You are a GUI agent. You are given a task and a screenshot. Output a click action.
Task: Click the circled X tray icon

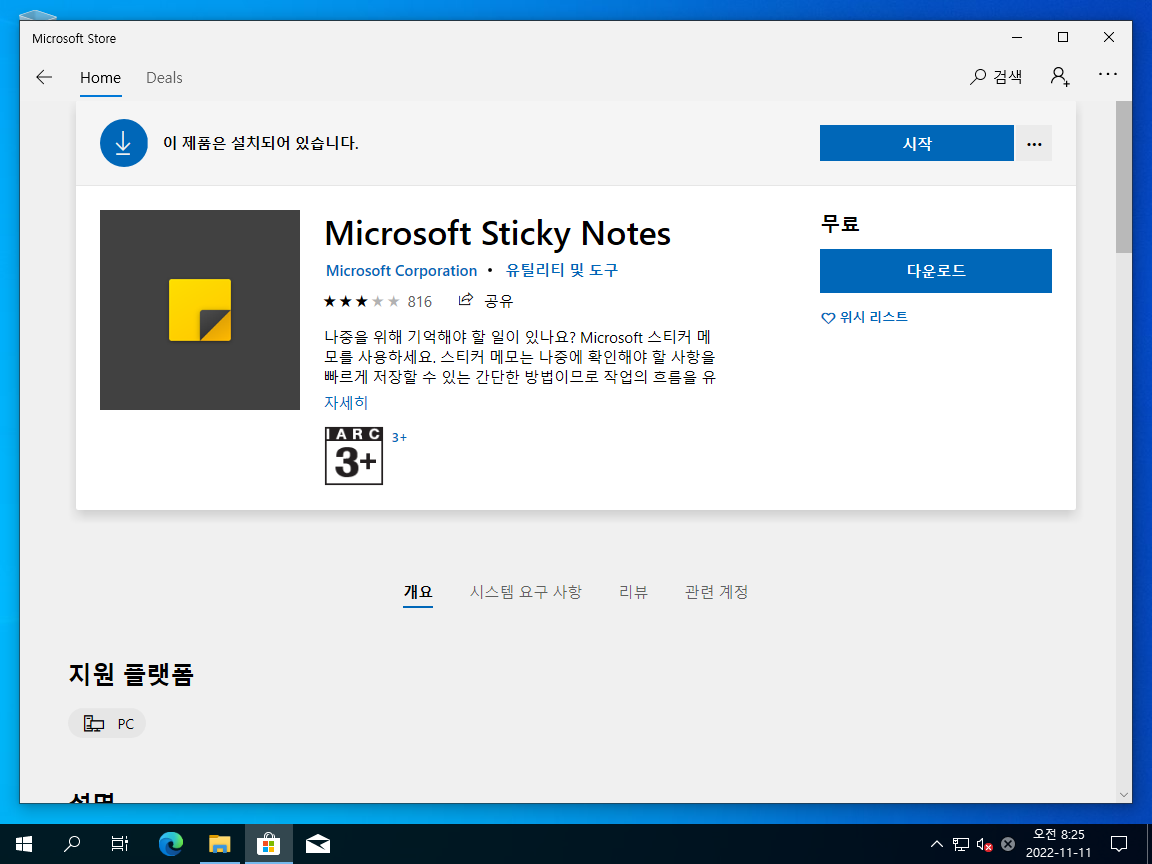pos(1008,844)
